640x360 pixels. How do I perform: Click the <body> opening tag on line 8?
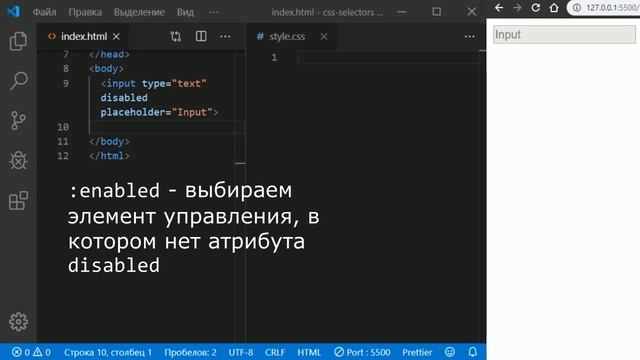tap(107, 69)
